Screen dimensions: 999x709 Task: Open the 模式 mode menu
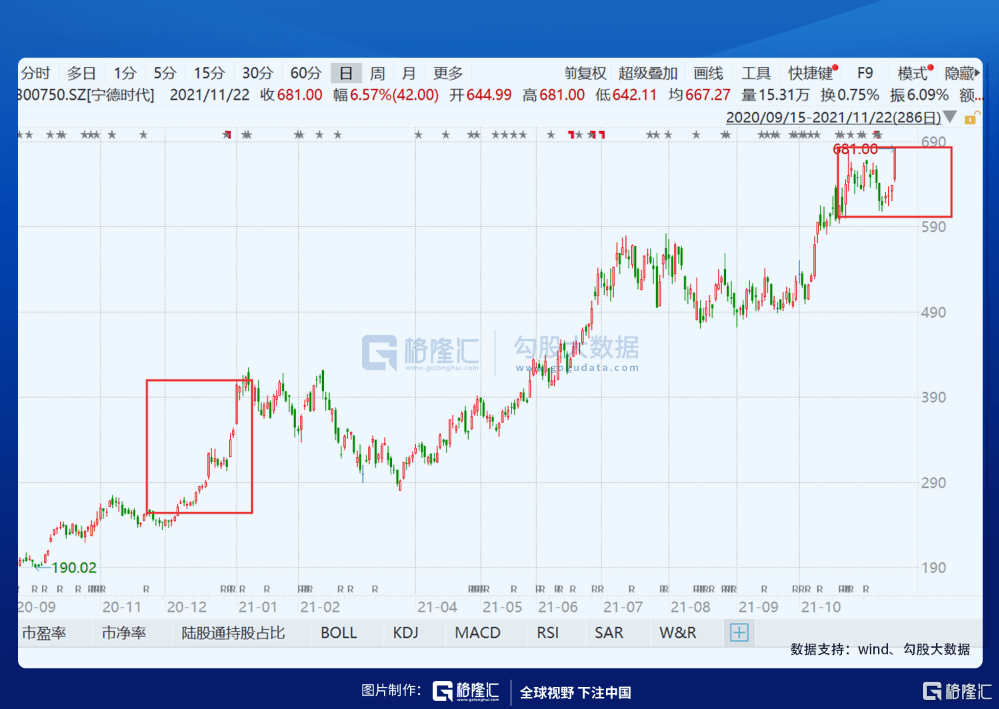912,73
